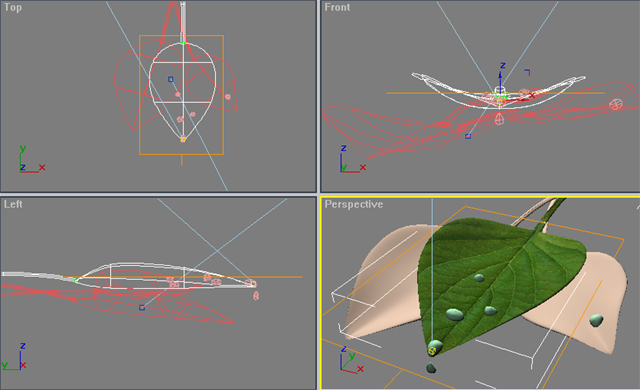Click the blue target square in Left viewport
The height and width of the screenshot is (390, 640).
(x=142, y=308)
